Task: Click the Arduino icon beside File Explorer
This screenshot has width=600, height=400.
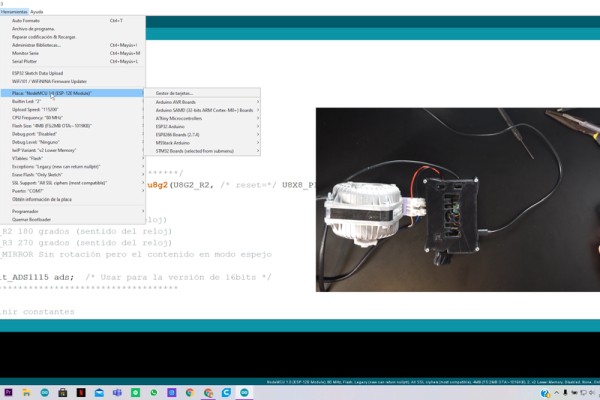Action: coord(45,392)
